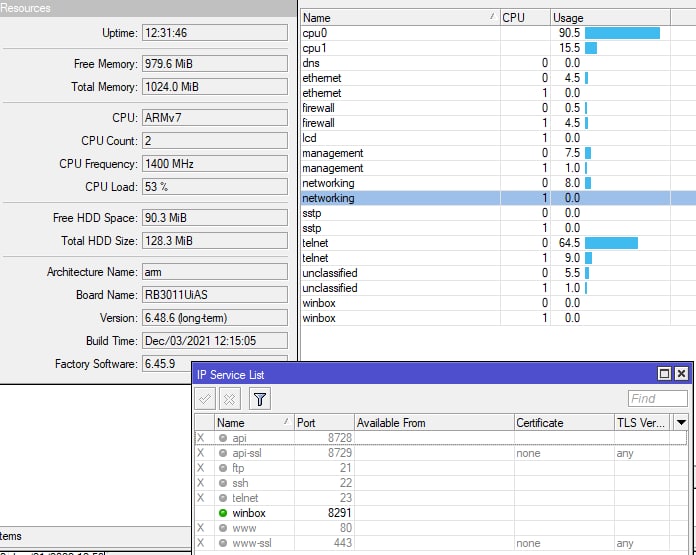696x555 pixels.
Task: Click certificate 'none' in api-ssl row
Action: pyautogui.click(x=528, y=453)
